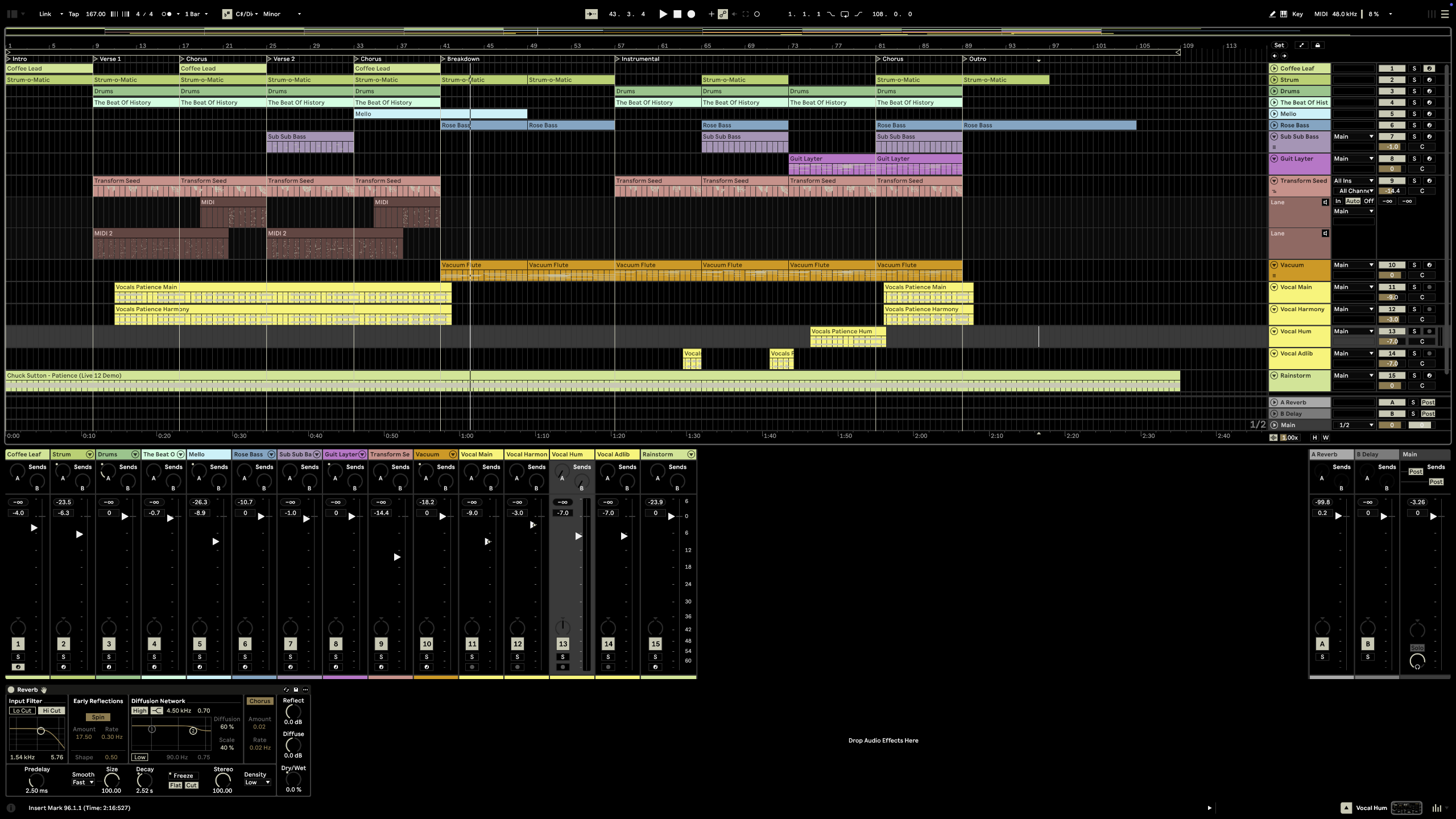Click the Tap tempo button
The width and height of the screenshot is (1456, 819).
[74, 14]
